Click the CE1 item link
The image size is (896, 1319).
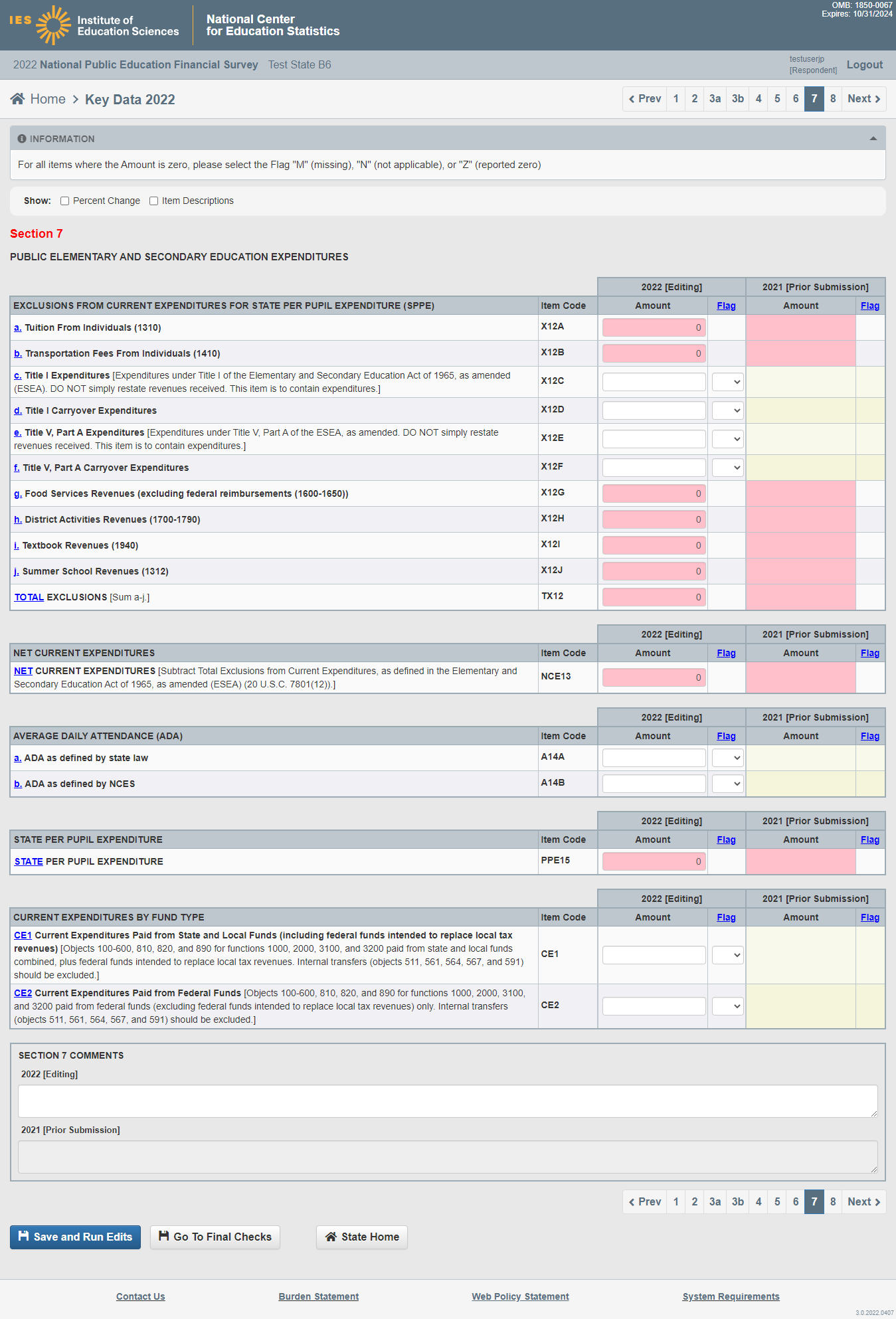tap(23, 935)
